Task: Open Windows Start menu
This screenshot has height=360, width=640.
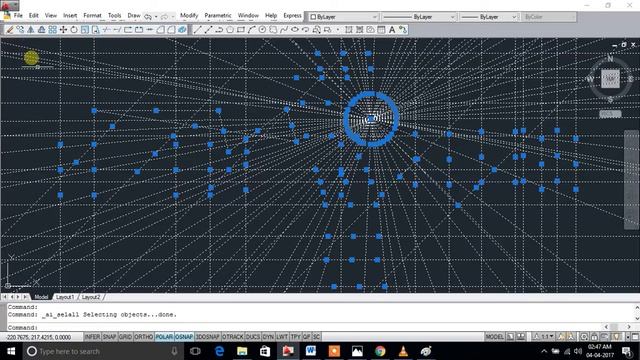Action: [x=11, y=351]
